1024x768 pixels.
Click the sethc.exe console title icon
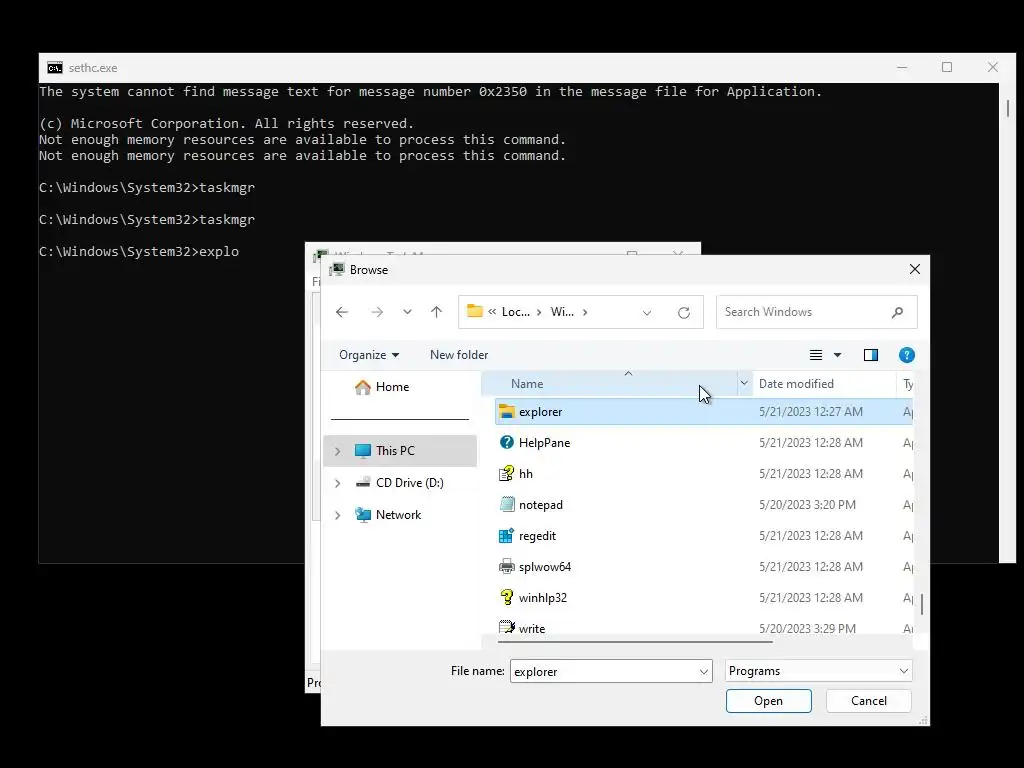(x=55, y=68)
